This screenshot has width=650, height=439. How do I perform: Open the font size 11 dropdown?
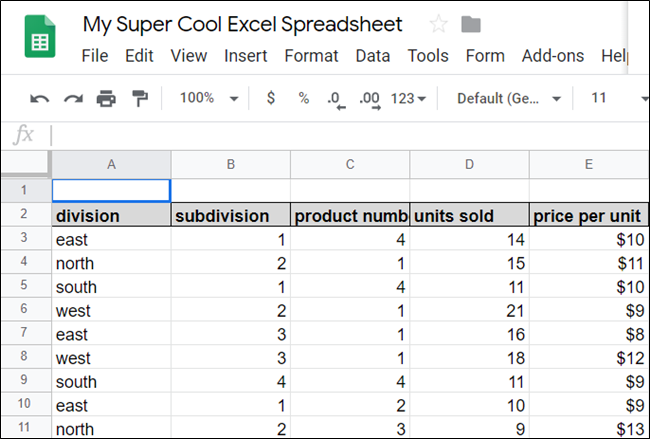click(615, 98)
